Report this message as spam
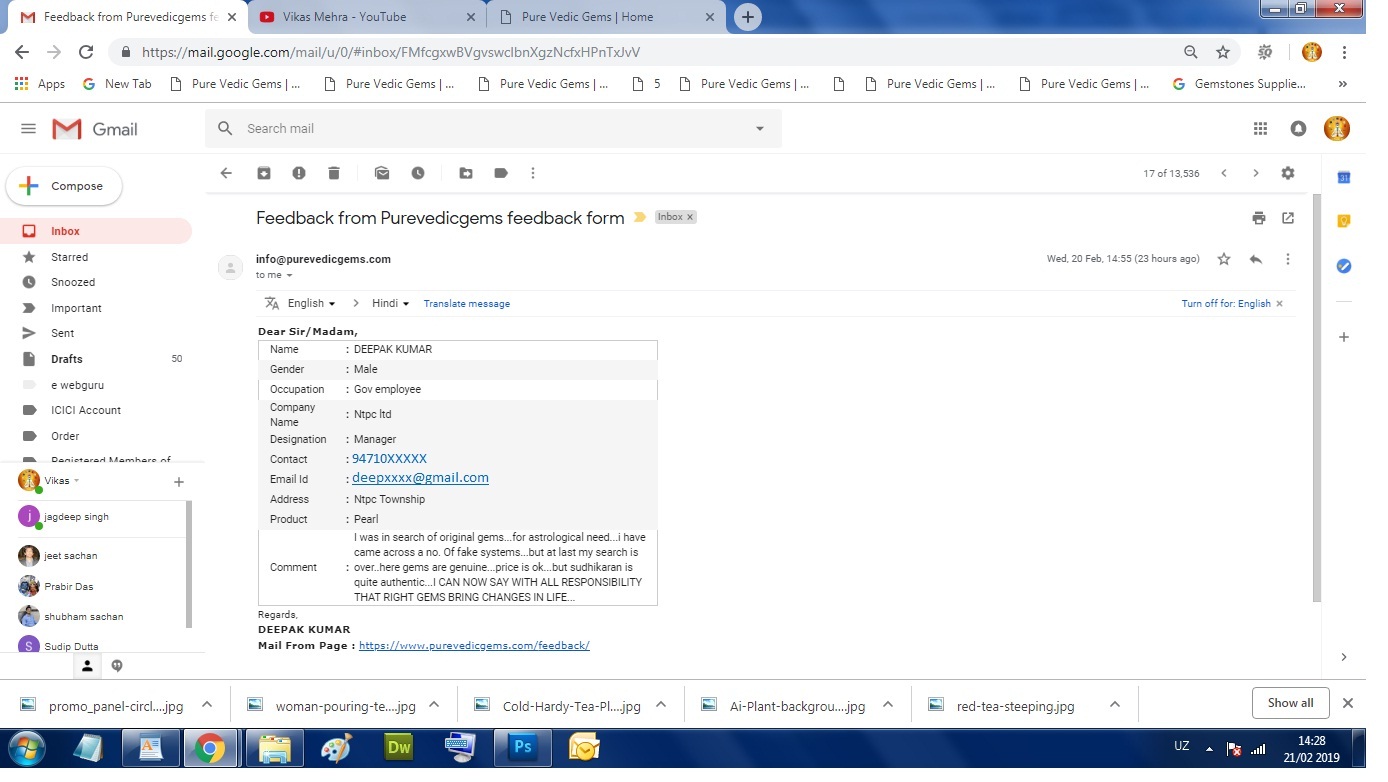This screenshot has height=782, width=1388. pos(299,173)
